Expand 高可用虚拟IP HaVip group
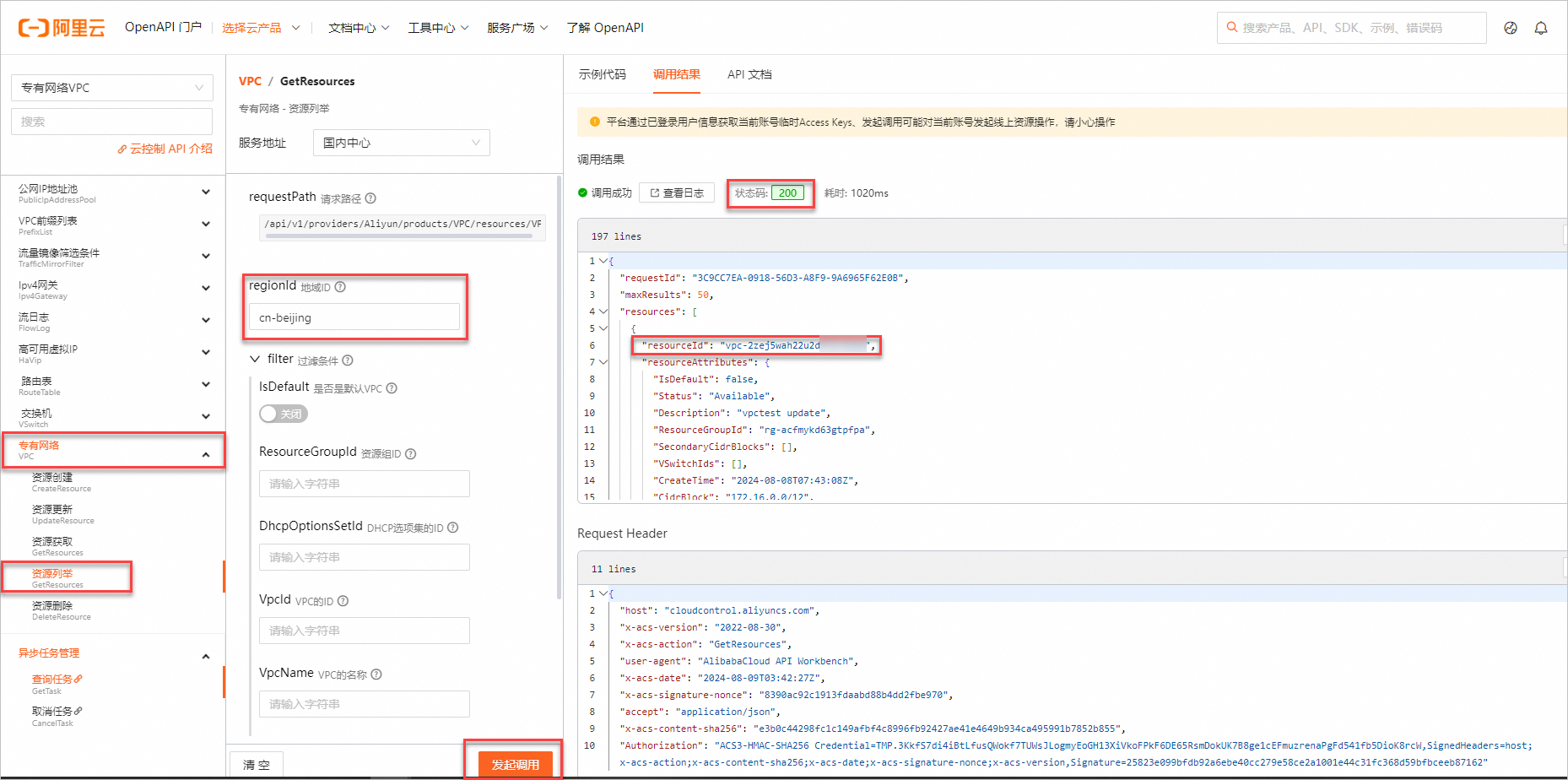Screen dimensions: 1568x780 click(206, 353)
